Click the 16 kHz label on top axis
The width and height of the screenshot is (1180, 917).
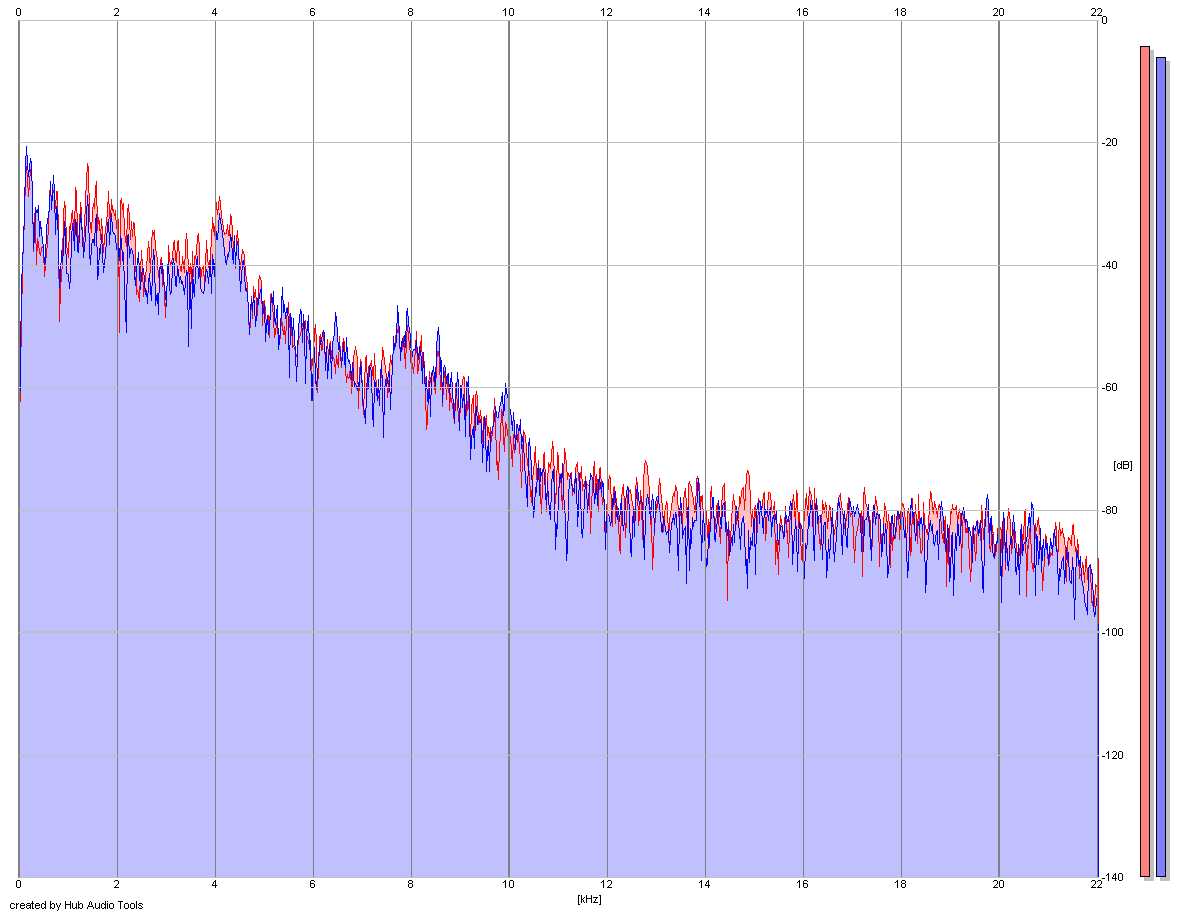click(x=802, y=11)
